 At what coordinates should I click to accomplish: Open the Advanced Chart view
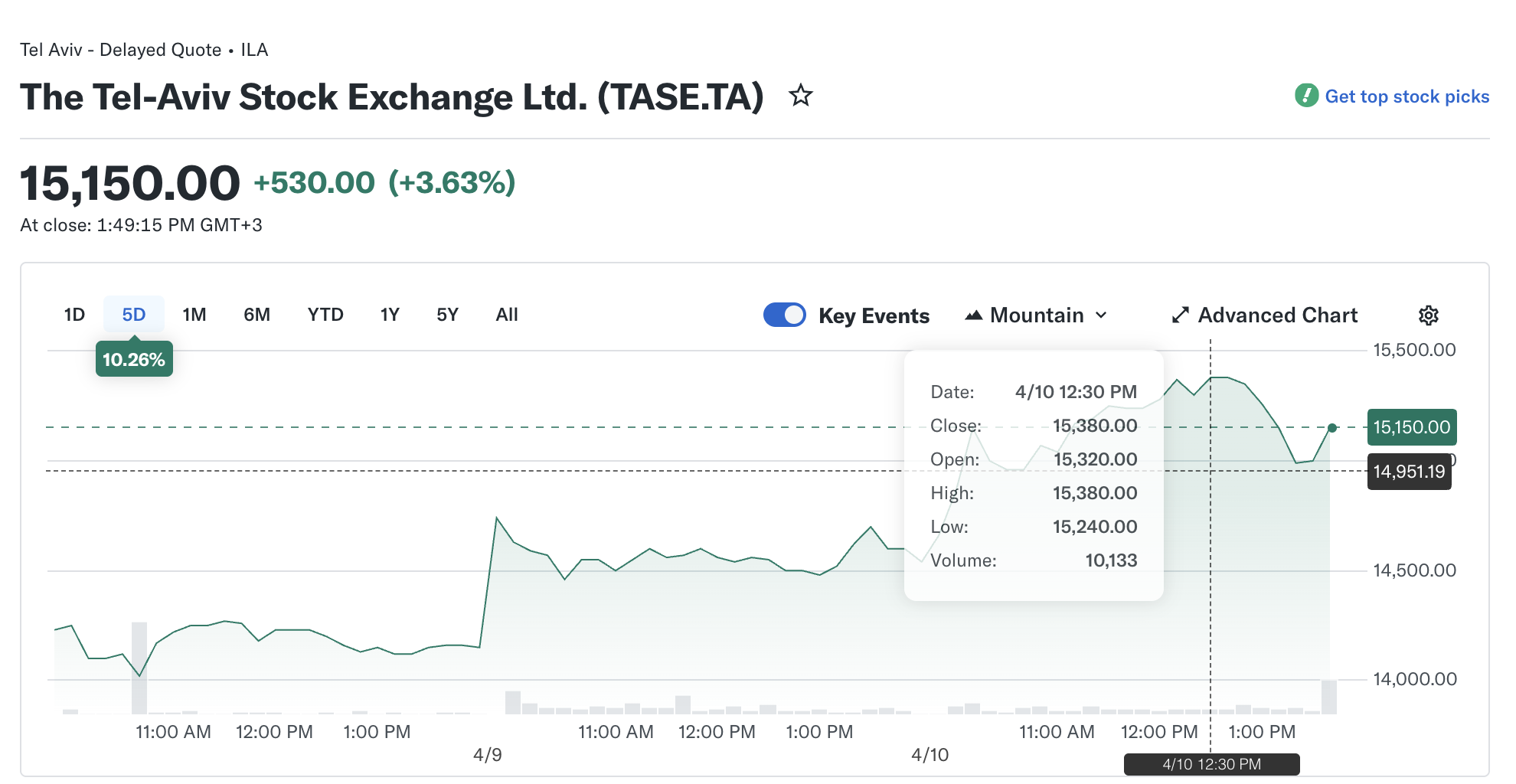click(x=1277, y=315)
